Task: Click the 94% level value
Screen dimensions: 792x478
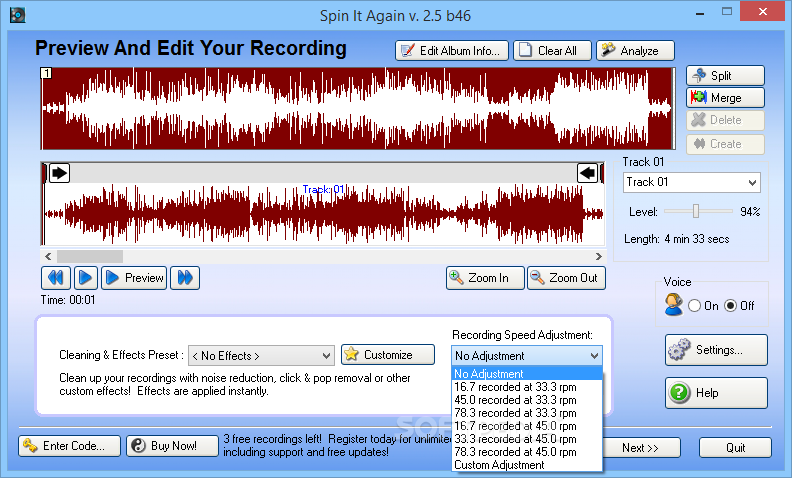Action: point(750,212)
